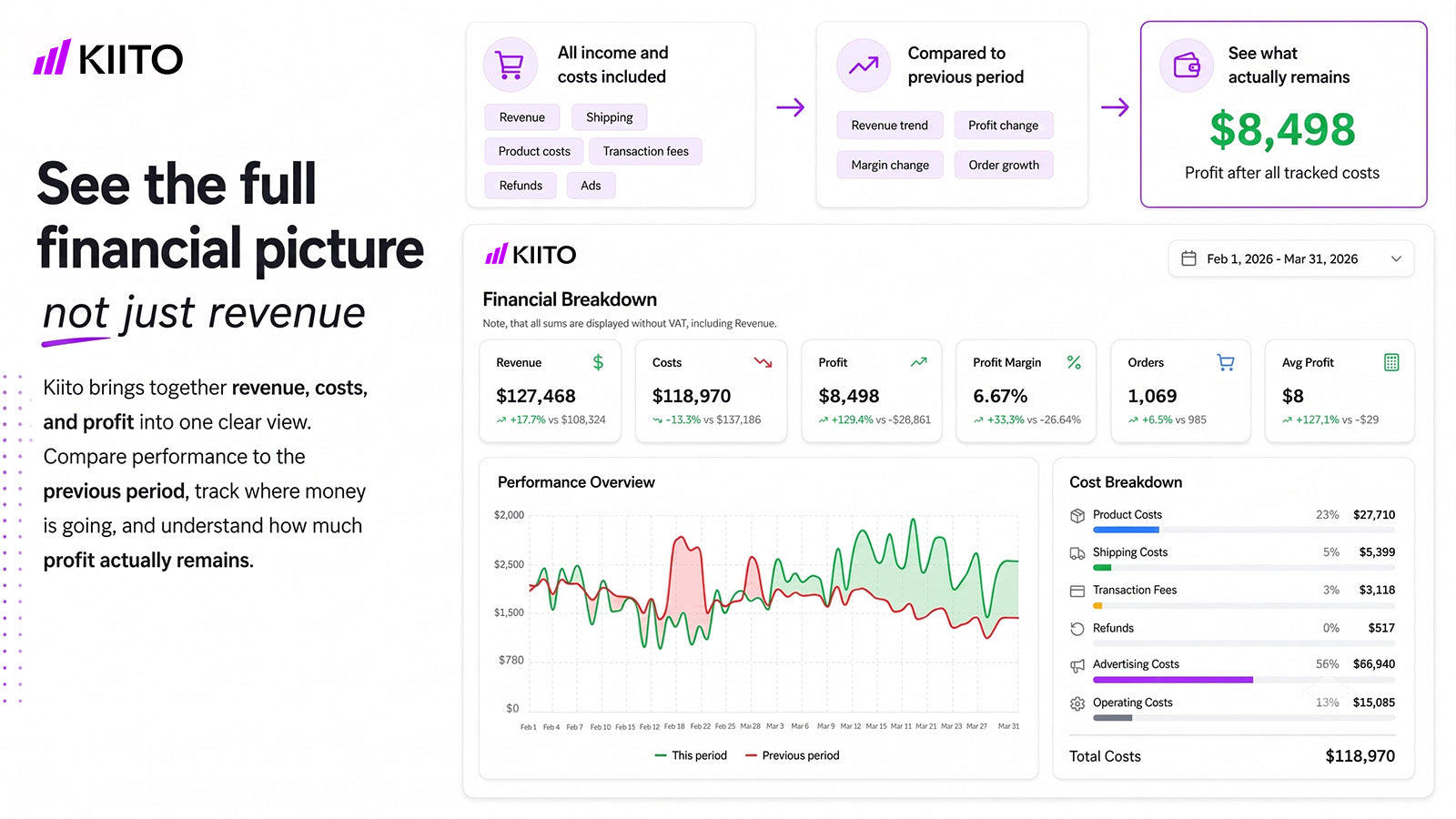Click the dollar sign icon on Revenue card
The height and width of the screenshot is (819, 1456).
(x=598, y=362)
